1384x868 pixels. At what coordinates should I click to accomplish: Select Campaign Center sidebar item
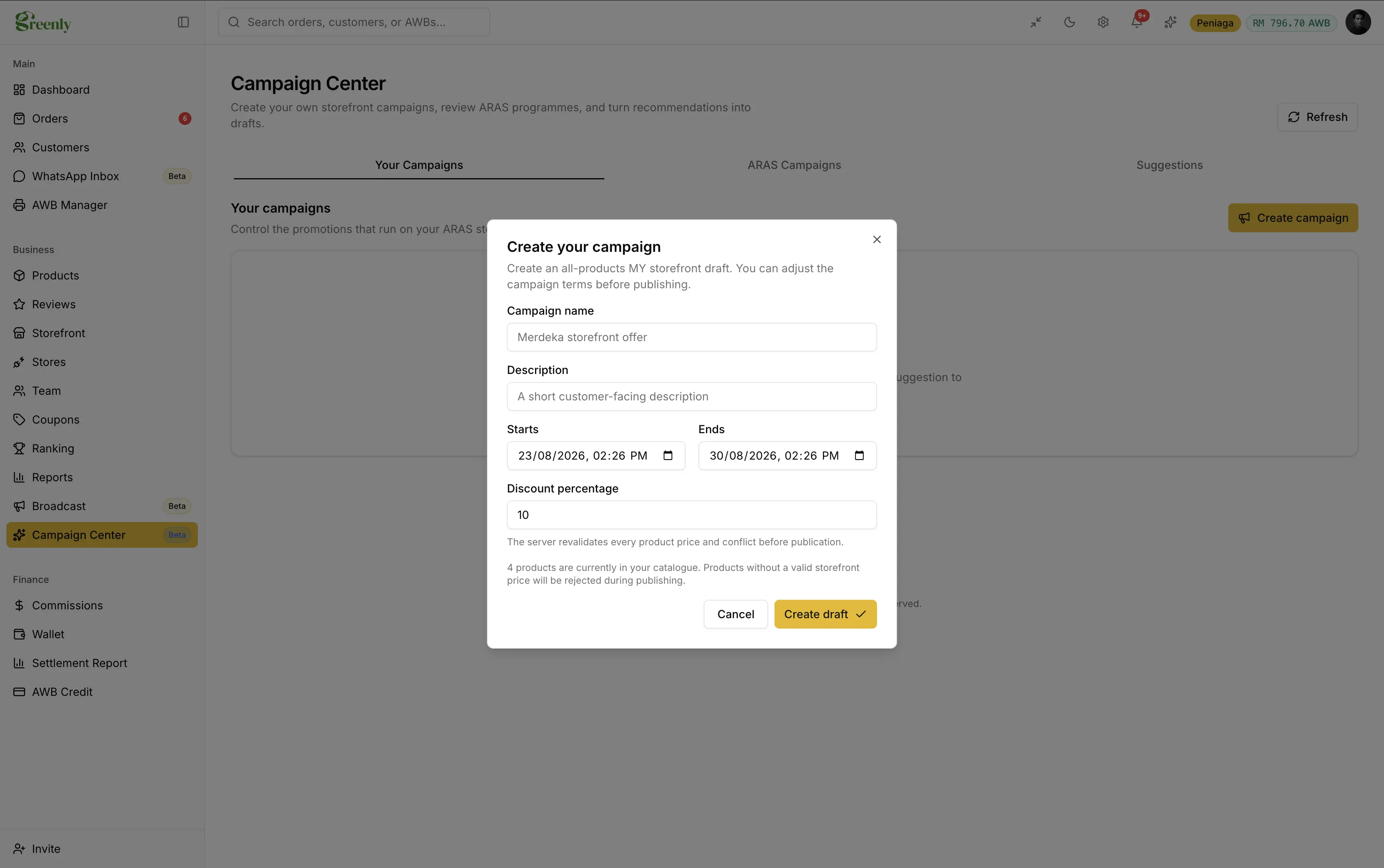(102, 535)
